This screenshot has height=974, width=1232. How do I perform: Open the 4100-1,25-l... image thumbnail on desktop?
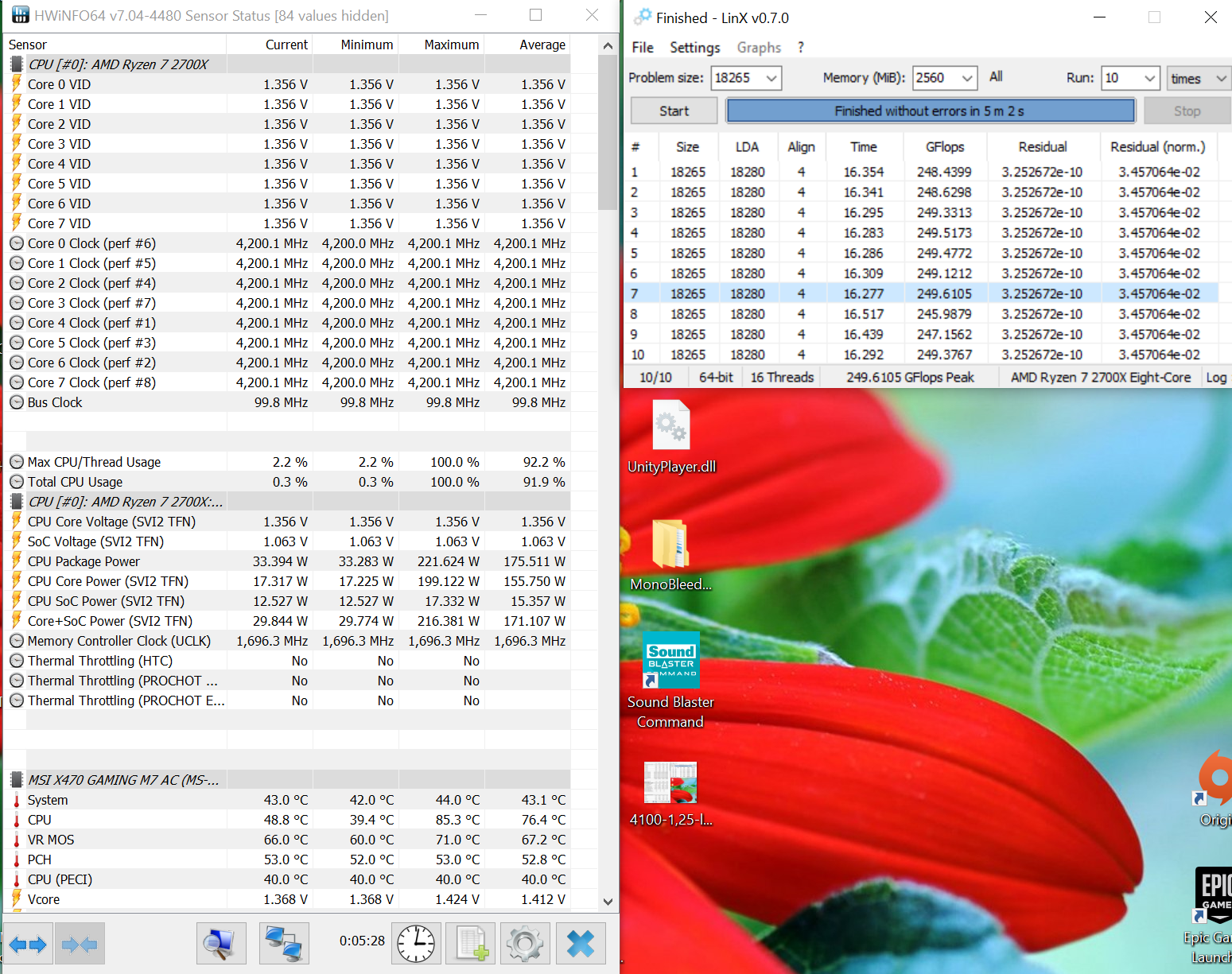click(670, 794)
